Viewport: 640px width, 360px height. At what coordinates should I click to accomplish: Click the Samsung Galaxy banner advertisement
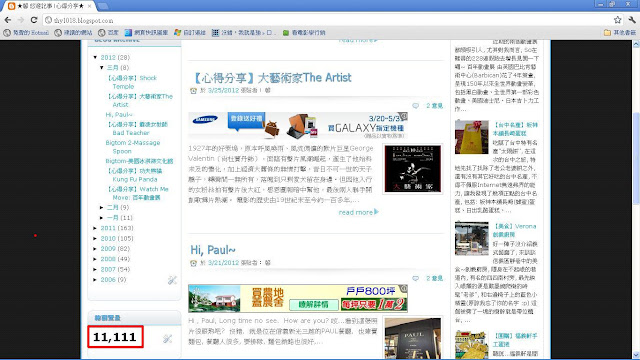298,126
